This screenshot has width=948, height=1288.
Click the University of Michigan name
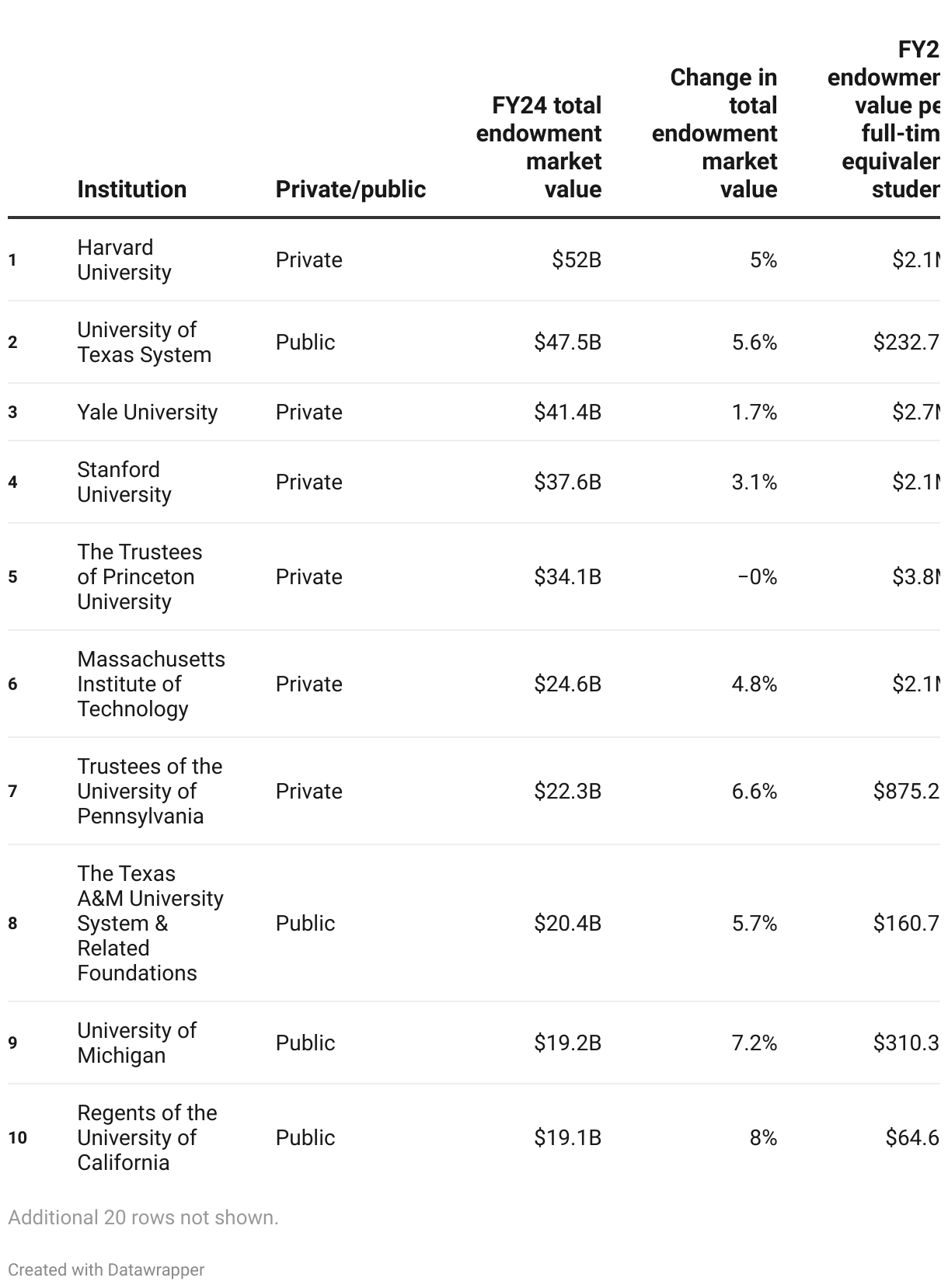tap(137, 1043)
